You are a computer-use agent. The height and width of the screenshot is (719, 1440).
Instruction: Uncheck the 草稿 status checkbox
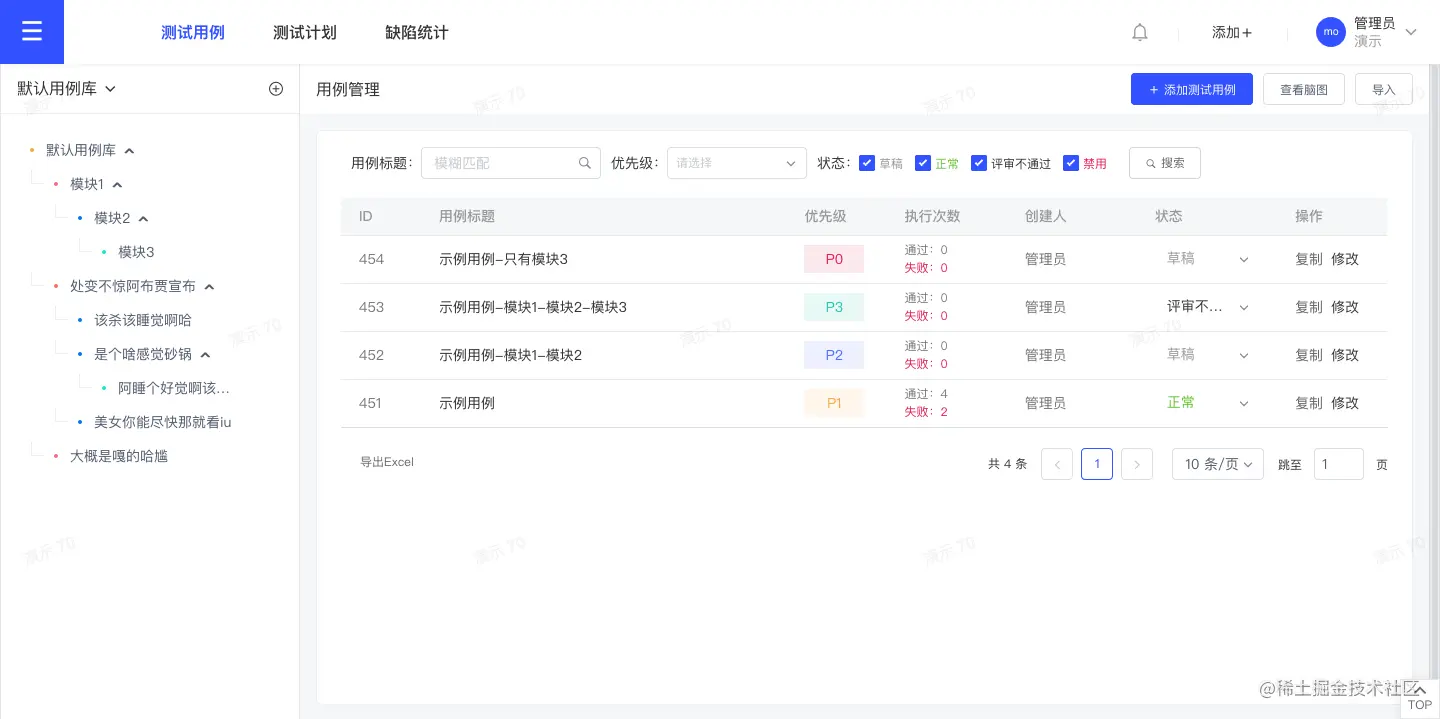point(867,162)
